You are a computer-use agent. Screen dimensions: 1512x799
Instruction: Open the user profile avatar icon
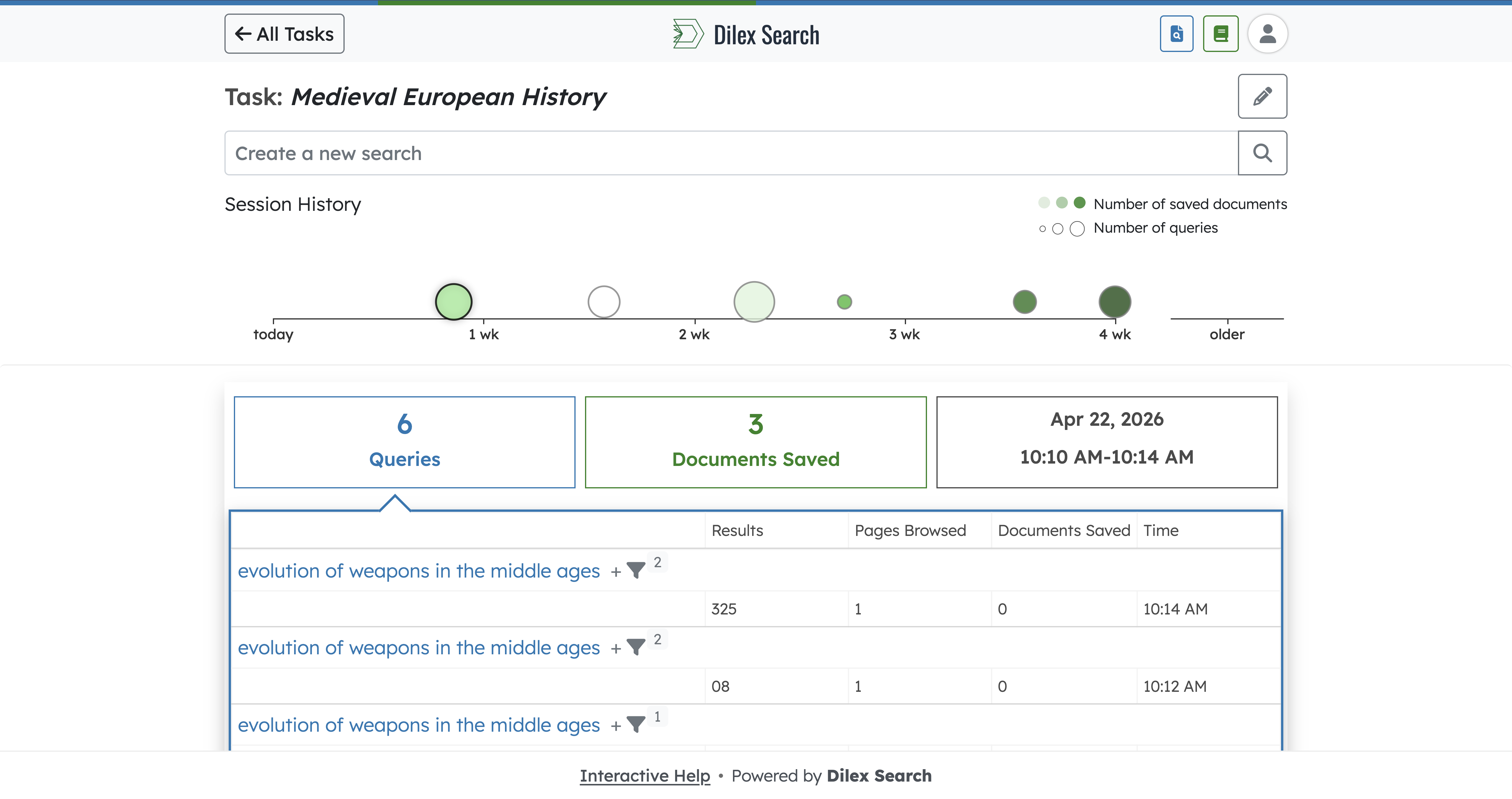(1267, 34)
